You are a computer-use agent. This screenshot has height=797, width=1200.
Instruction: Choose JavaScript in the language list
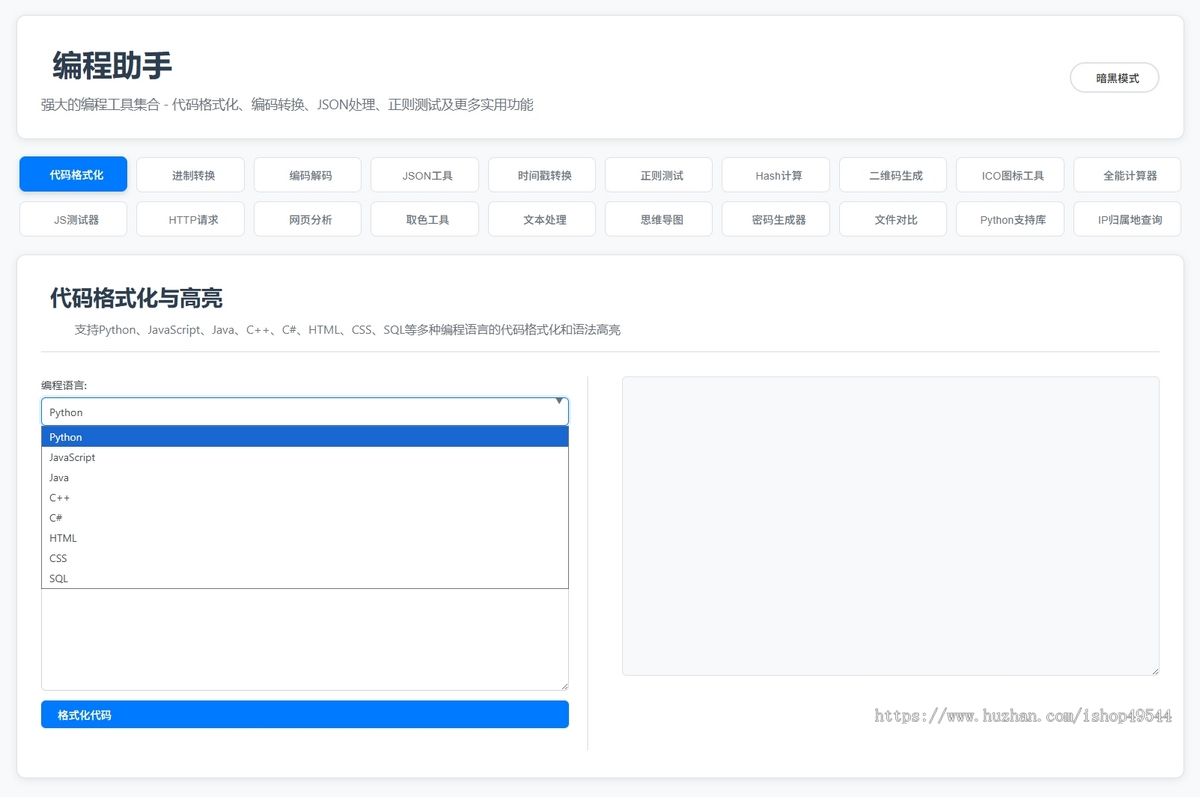pos(305,457)
